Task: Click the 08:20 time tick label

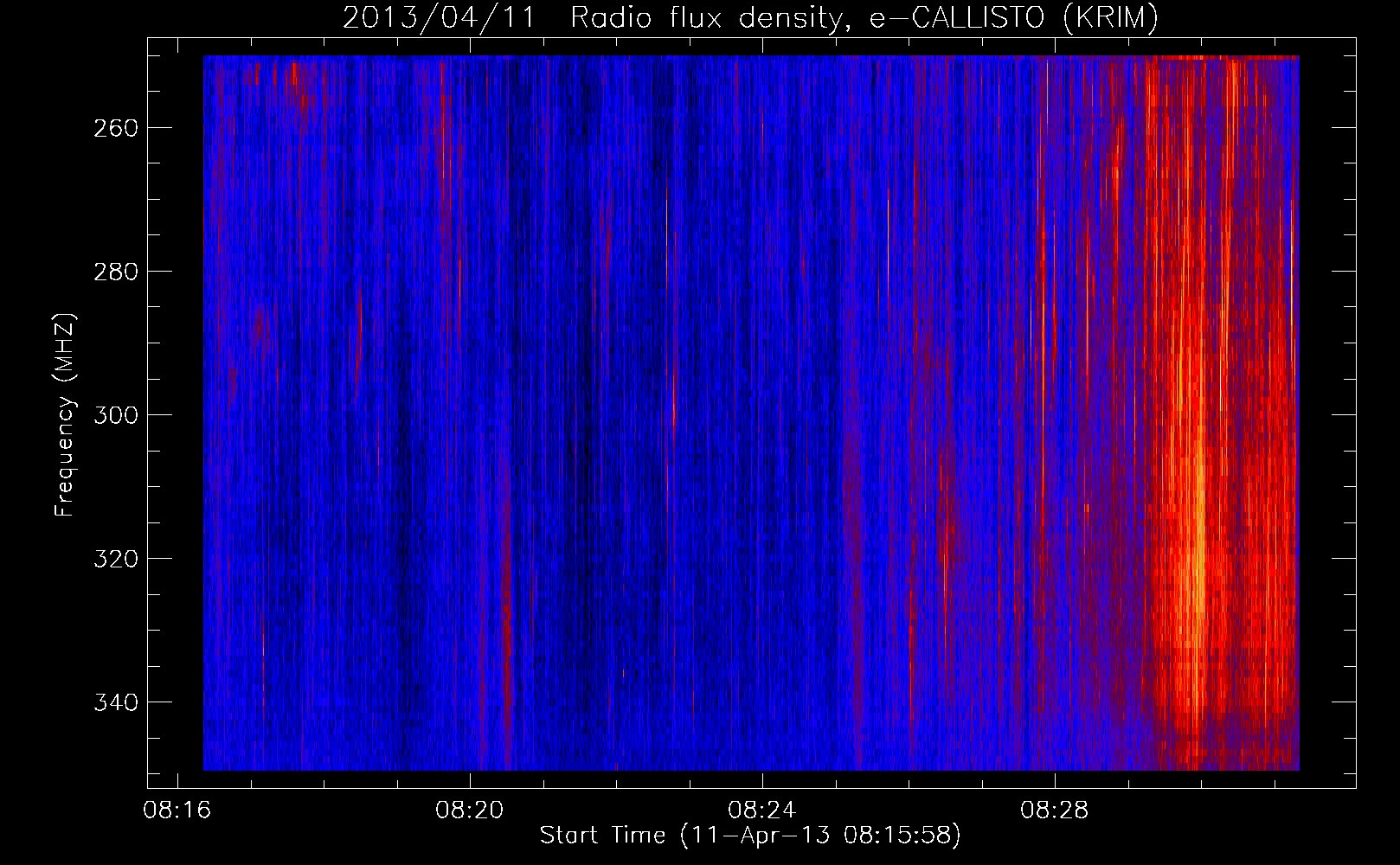Action: [x=470, y=811]
